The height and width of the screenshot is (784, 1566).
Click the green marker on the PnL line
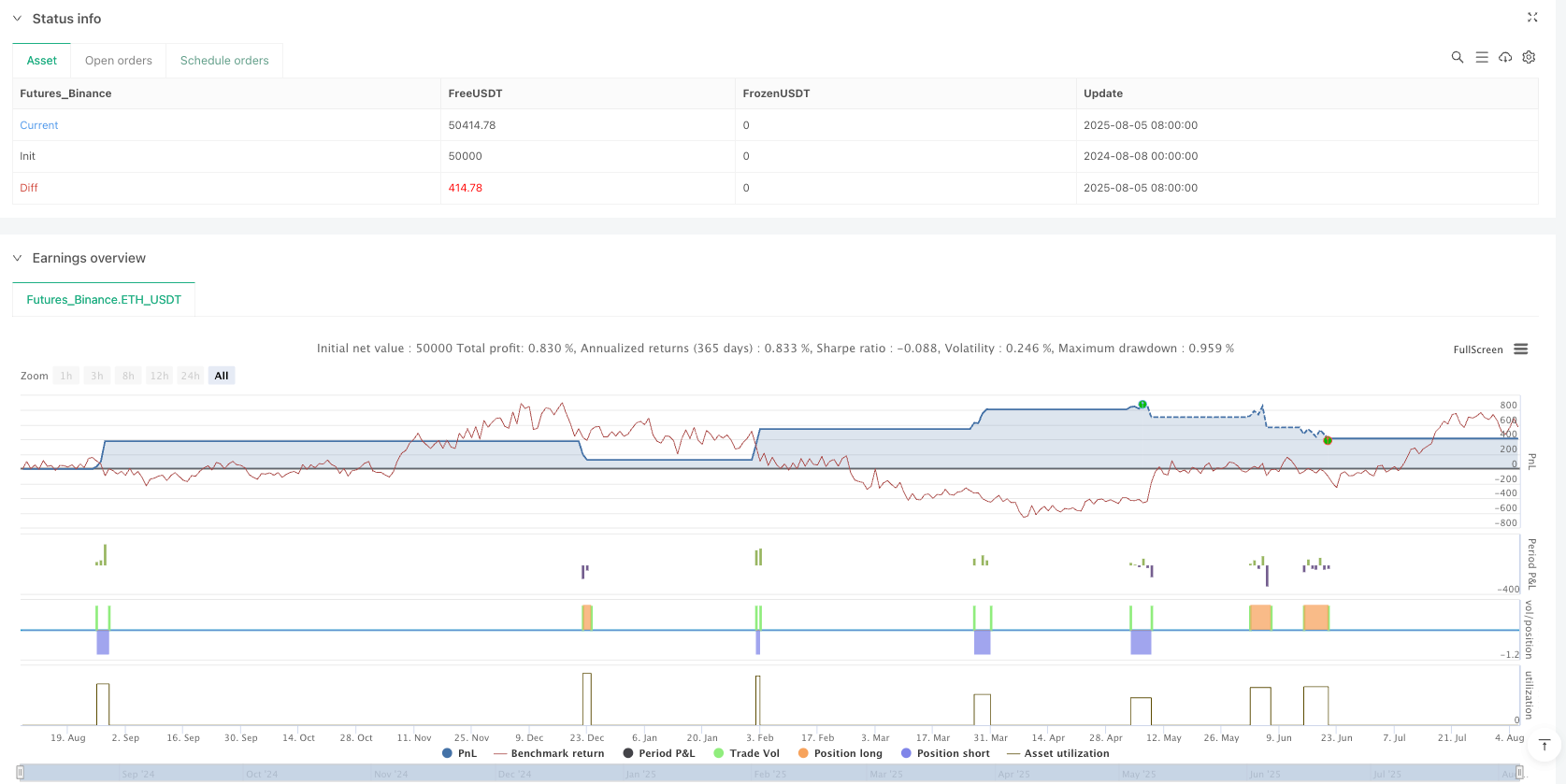click(1142, 405)
